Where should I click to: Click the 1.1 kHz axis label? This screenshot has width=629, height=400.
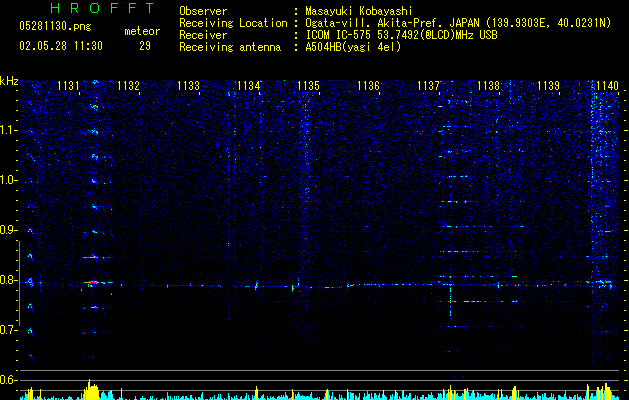coord(9,130)
